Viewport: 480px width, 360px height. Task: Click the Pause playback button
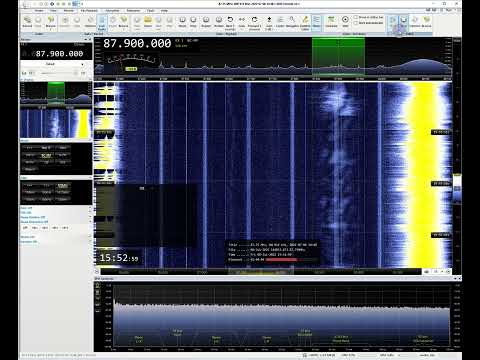click(182, 21)
